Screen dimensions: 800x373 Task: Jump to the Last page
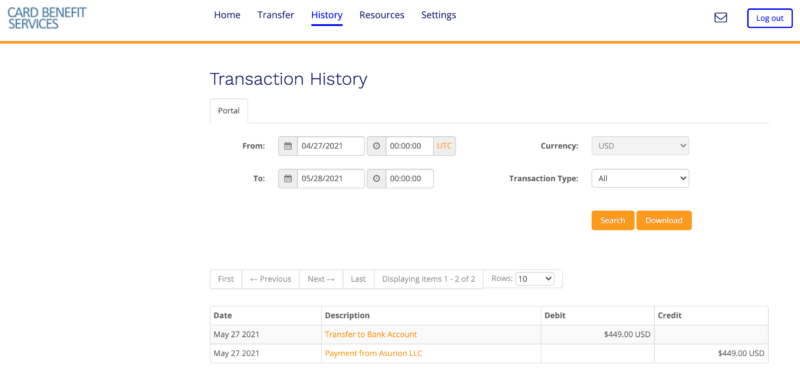pos(359,279)
